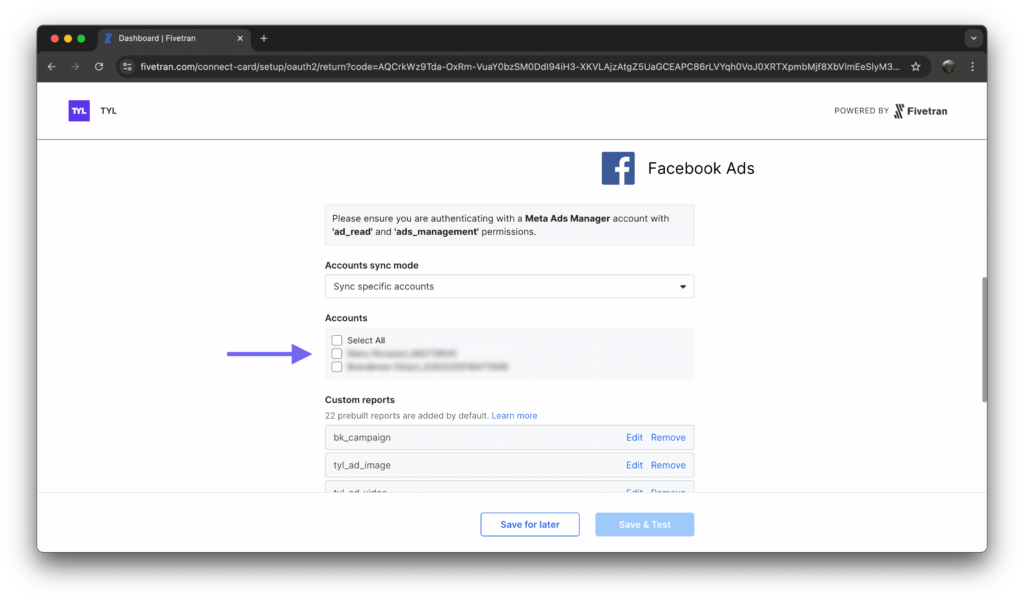Check the Select All checkbox
This screenshot has width=1024, height=601.
coord(336,340)
